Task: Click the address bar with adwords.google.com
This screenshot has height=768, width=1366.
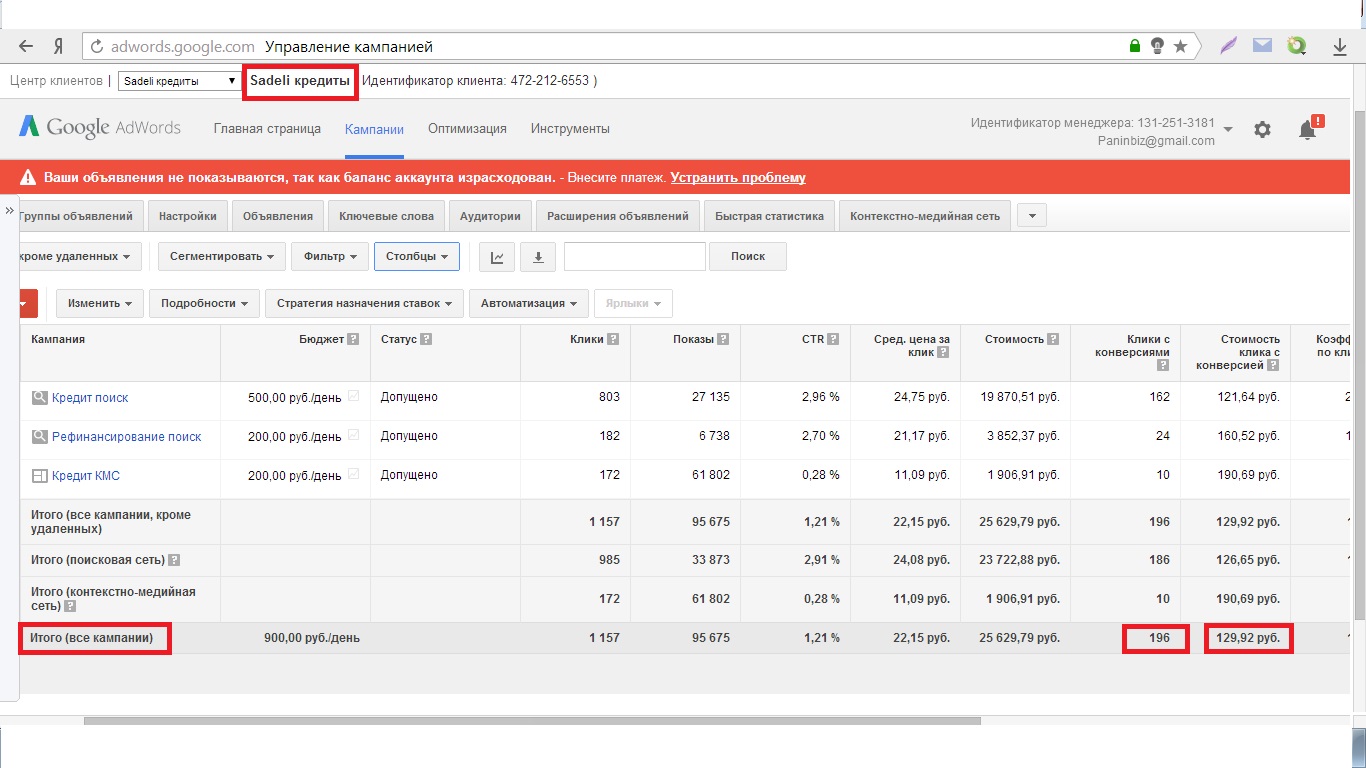Action: (x=640, y=46)
